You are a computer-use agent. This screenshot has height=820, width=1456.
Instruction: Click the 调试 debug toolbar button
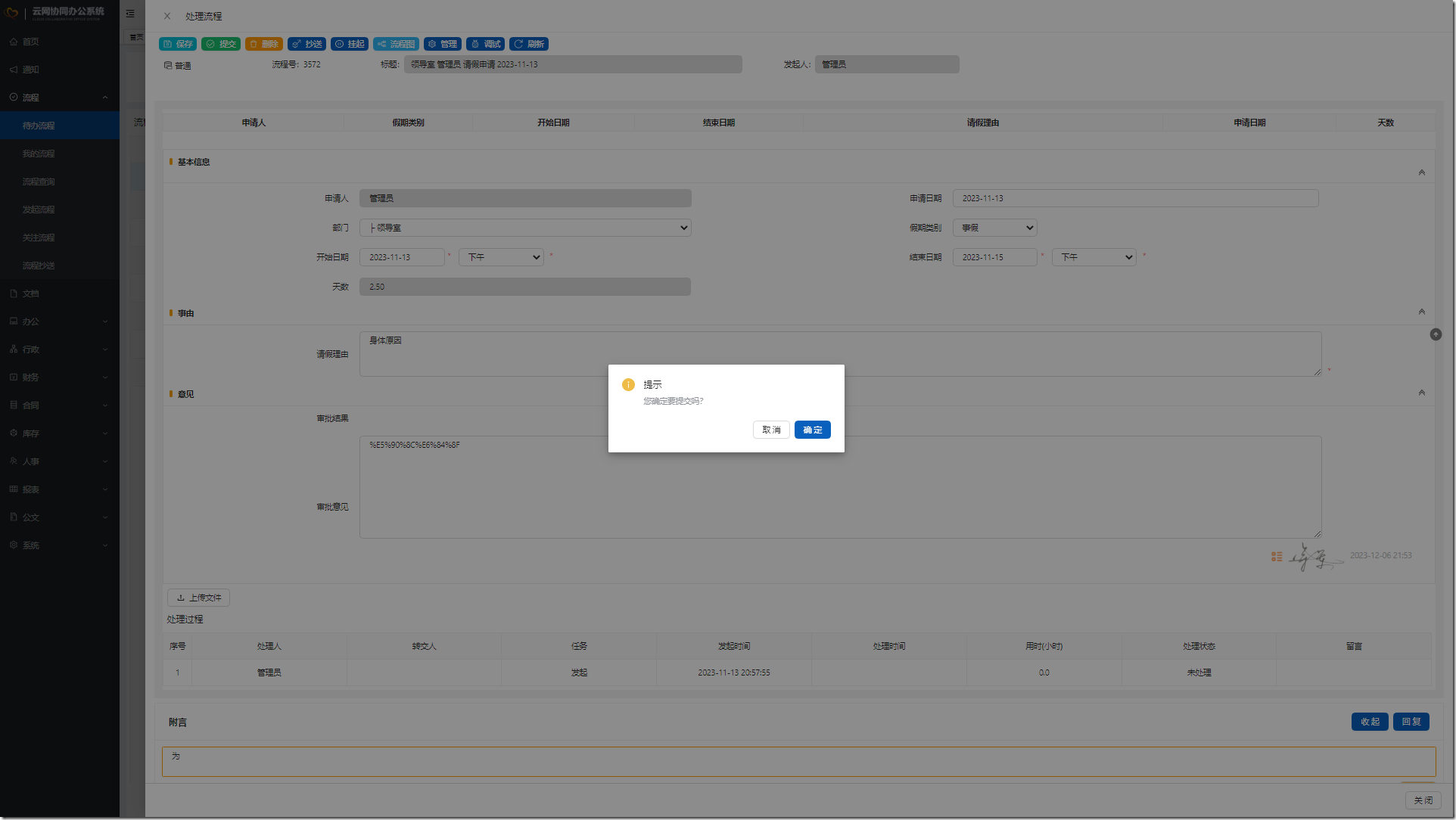pyautogui.click(x=485, y=44)
